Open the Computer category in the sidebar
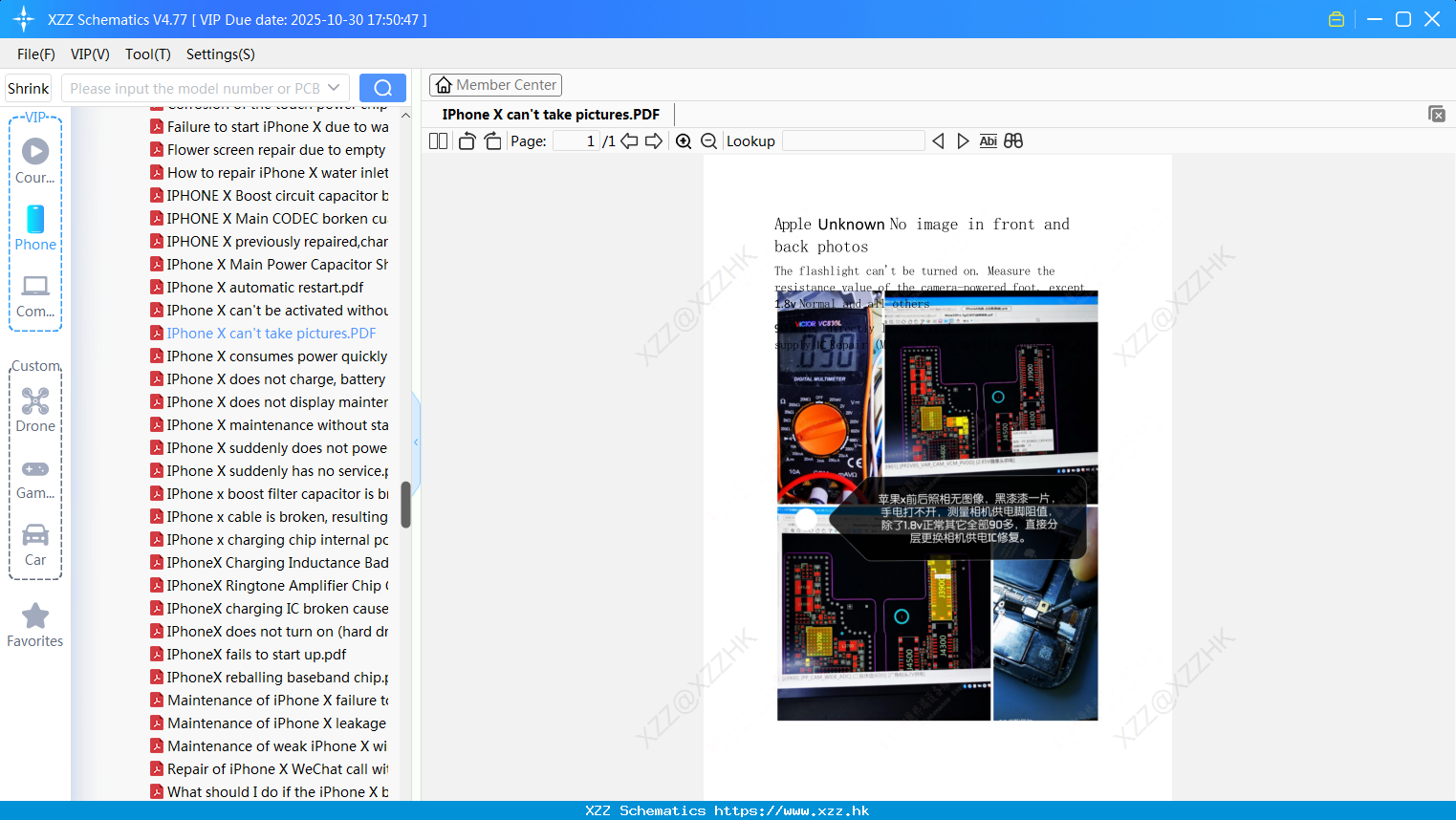 35,295
